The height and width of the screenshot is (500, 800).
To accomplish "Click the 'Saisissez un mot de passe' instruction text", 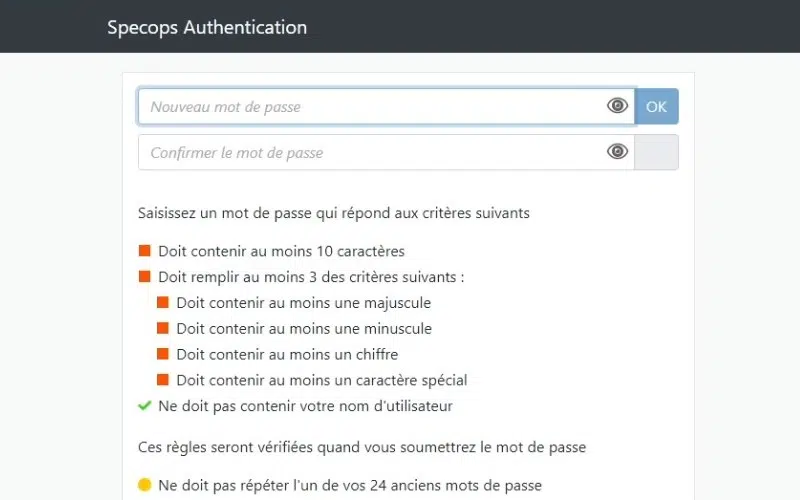I will pos(334,212).
